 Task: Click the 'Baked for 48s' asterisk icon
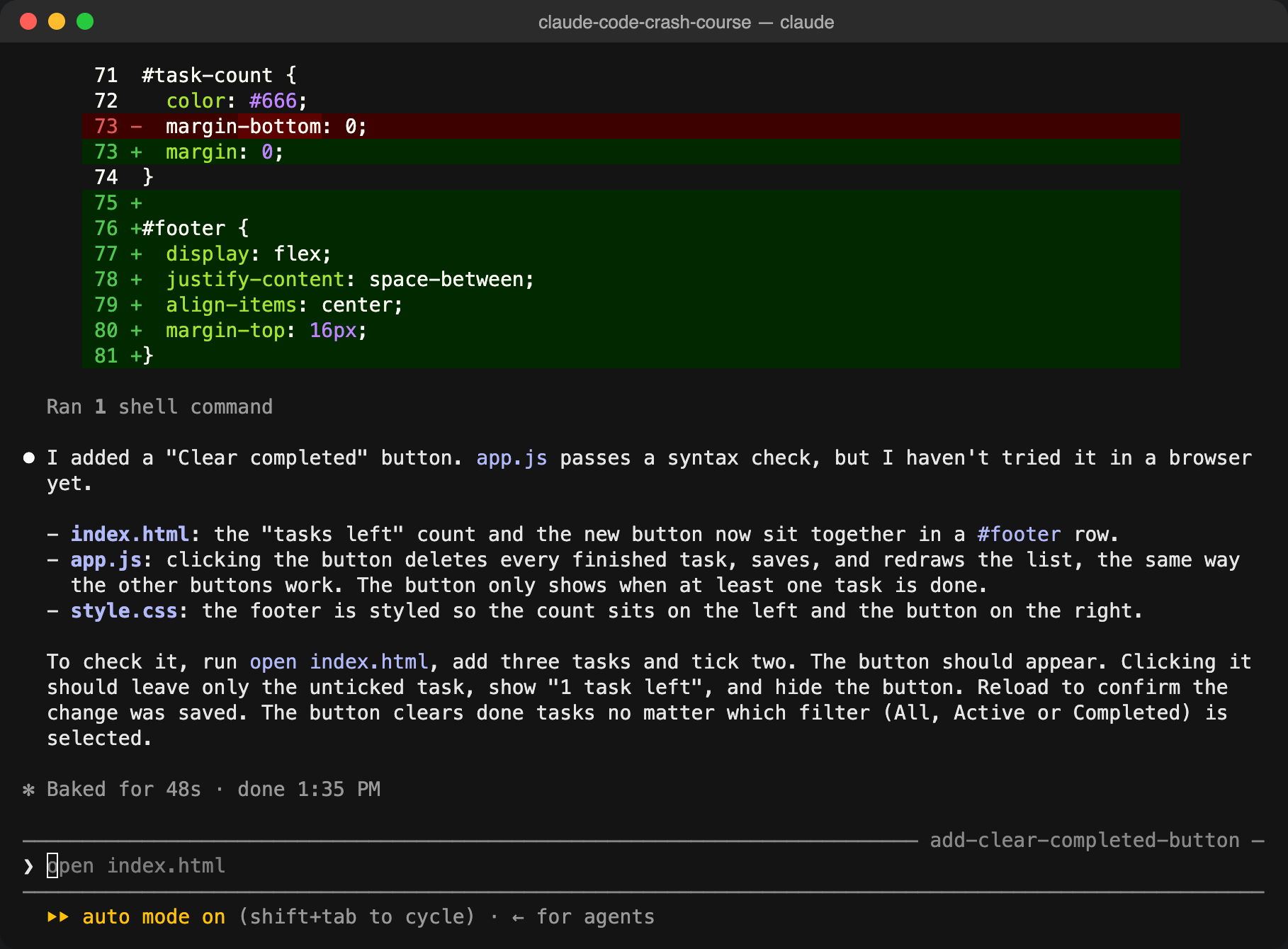point(28,790)
